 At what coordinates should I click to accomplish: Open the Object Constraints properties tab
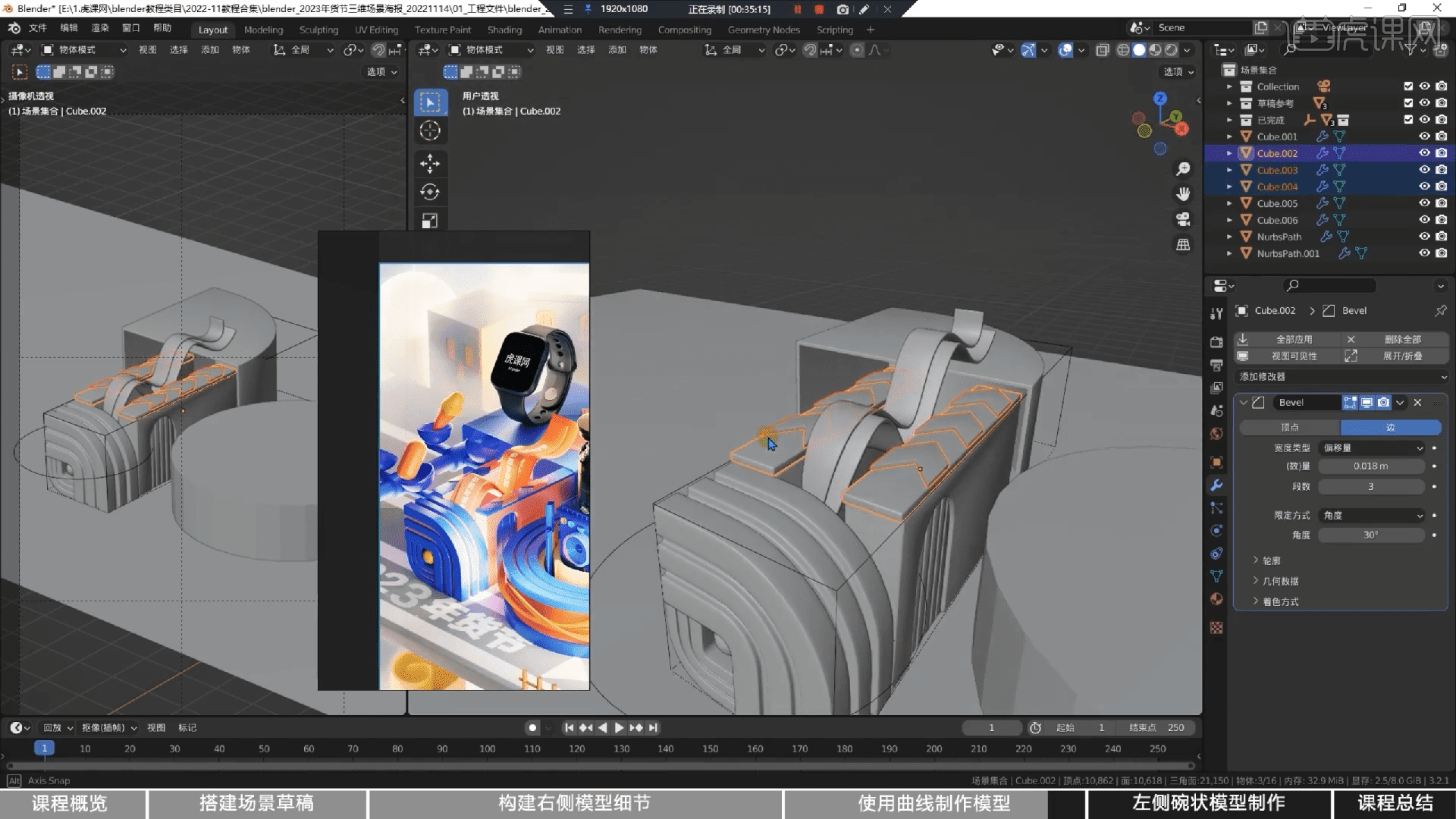pyautogui.click(x=1216, y=554)
